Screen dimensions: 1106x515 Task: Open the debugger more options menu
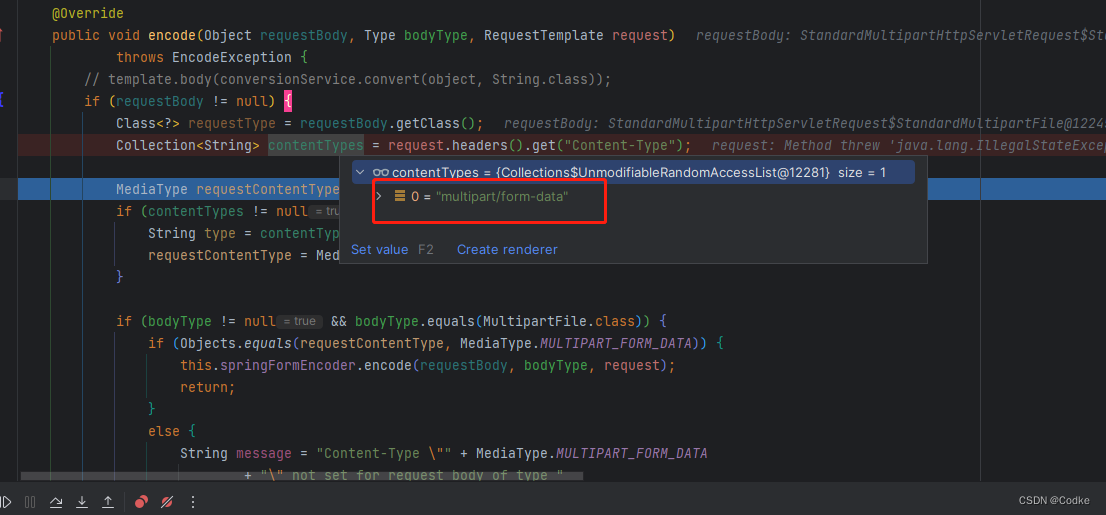[x=193, y=502]
